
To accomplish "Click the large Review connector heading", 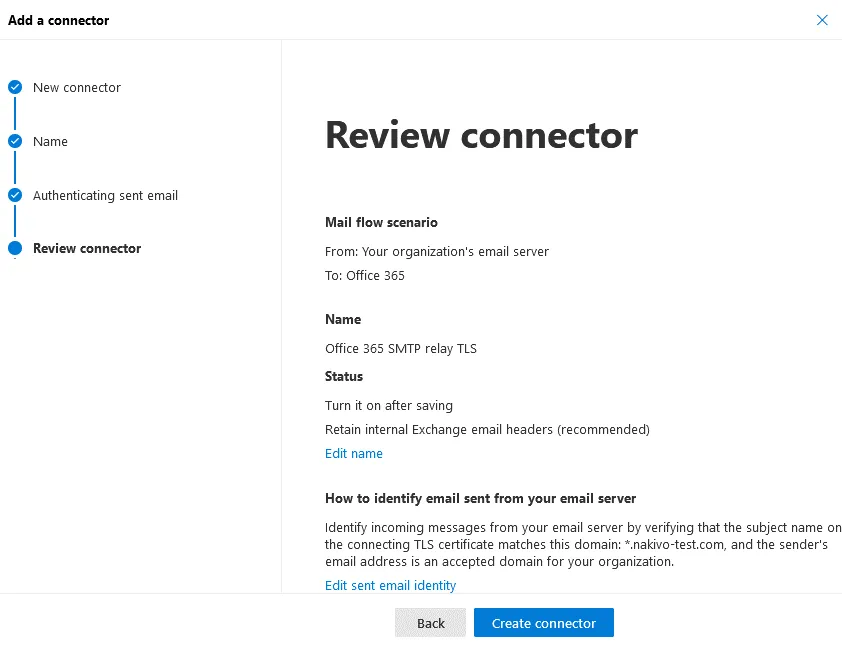I will pos(481,135).
